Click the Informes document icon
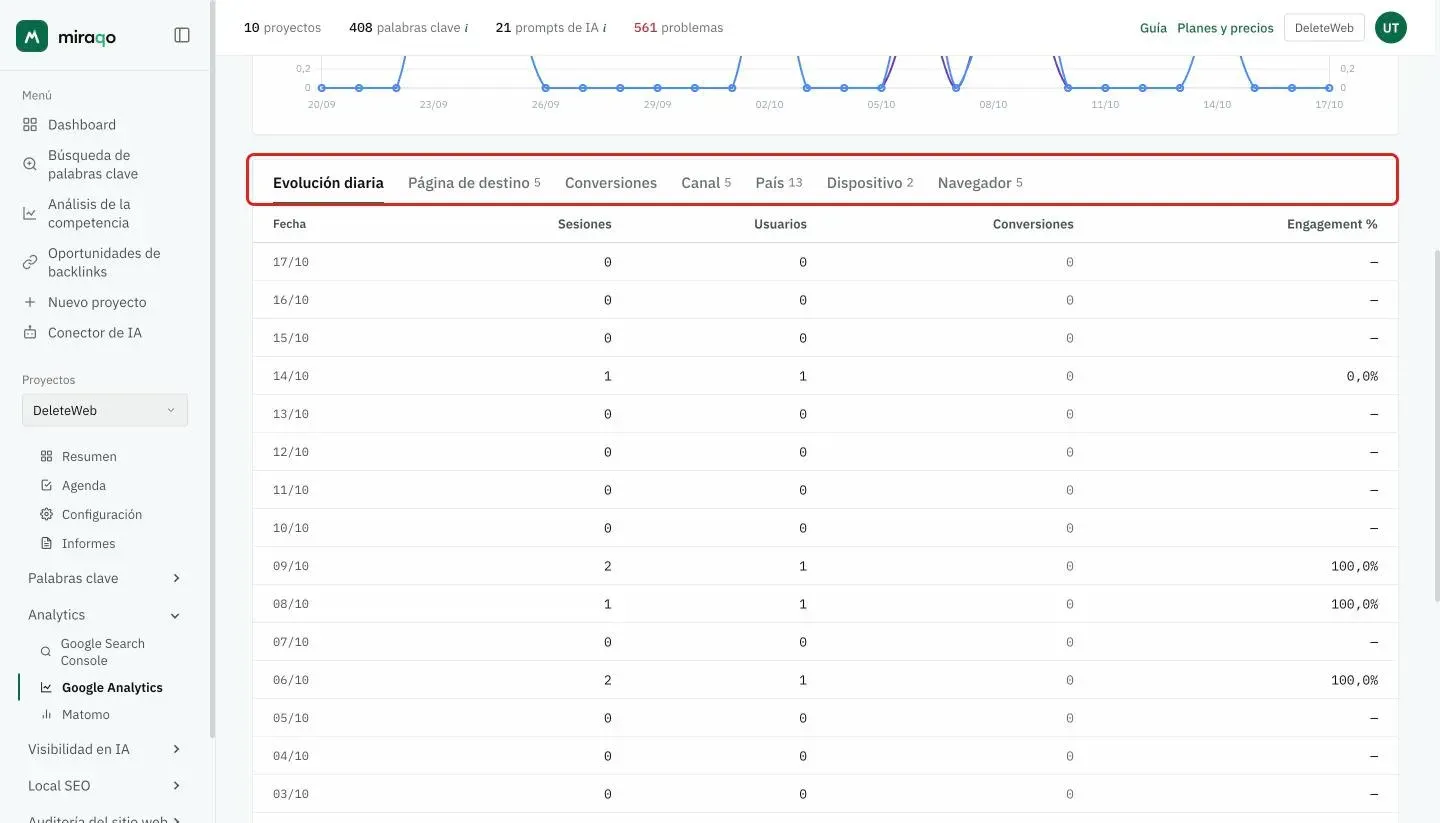 click(x=46, y=543)
